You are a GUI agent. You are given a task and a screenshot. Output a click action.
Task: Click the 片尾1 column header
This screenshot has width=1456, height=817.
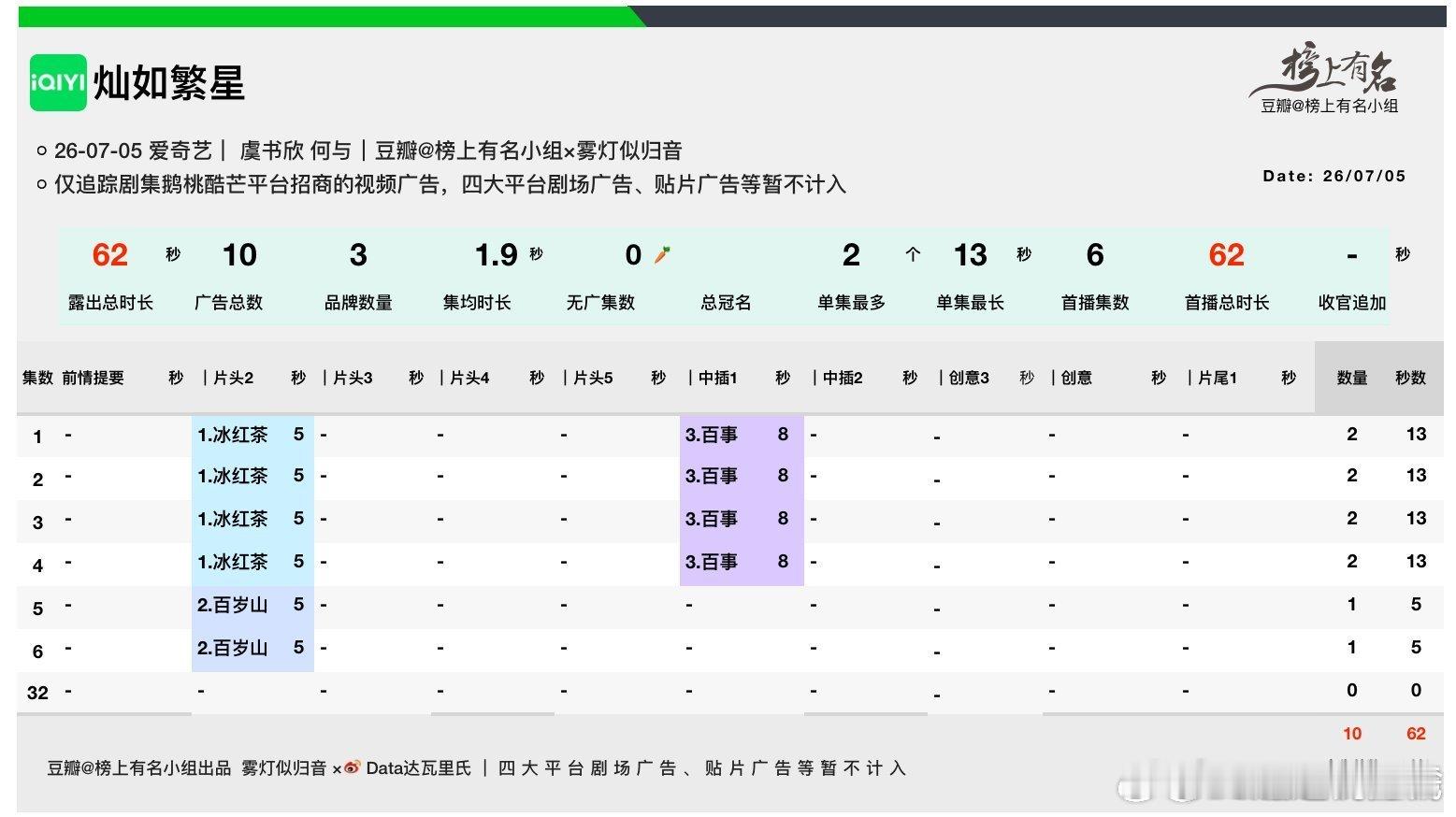tap(1217, 378)
